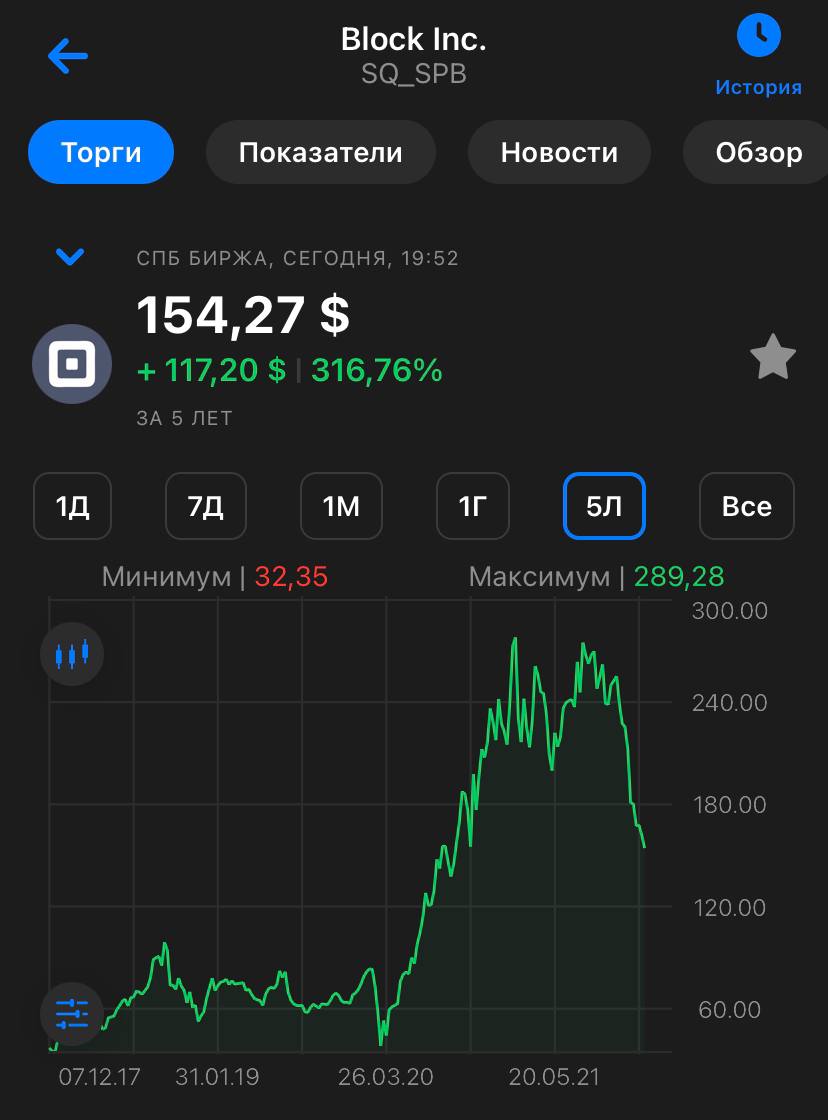The height and width of the screenshot is (1120, 828).
Task: Tap the Максимум 289,28 value
Action: [x=679, y=576]
